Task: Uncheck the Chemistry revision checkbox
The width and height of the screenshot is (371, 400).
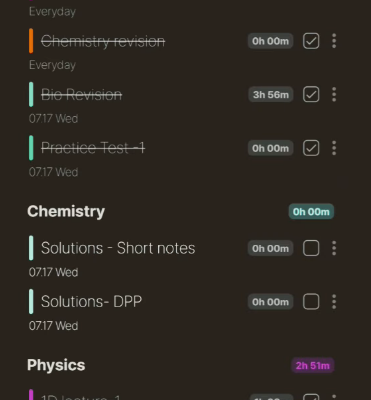Action: (311, 41)
